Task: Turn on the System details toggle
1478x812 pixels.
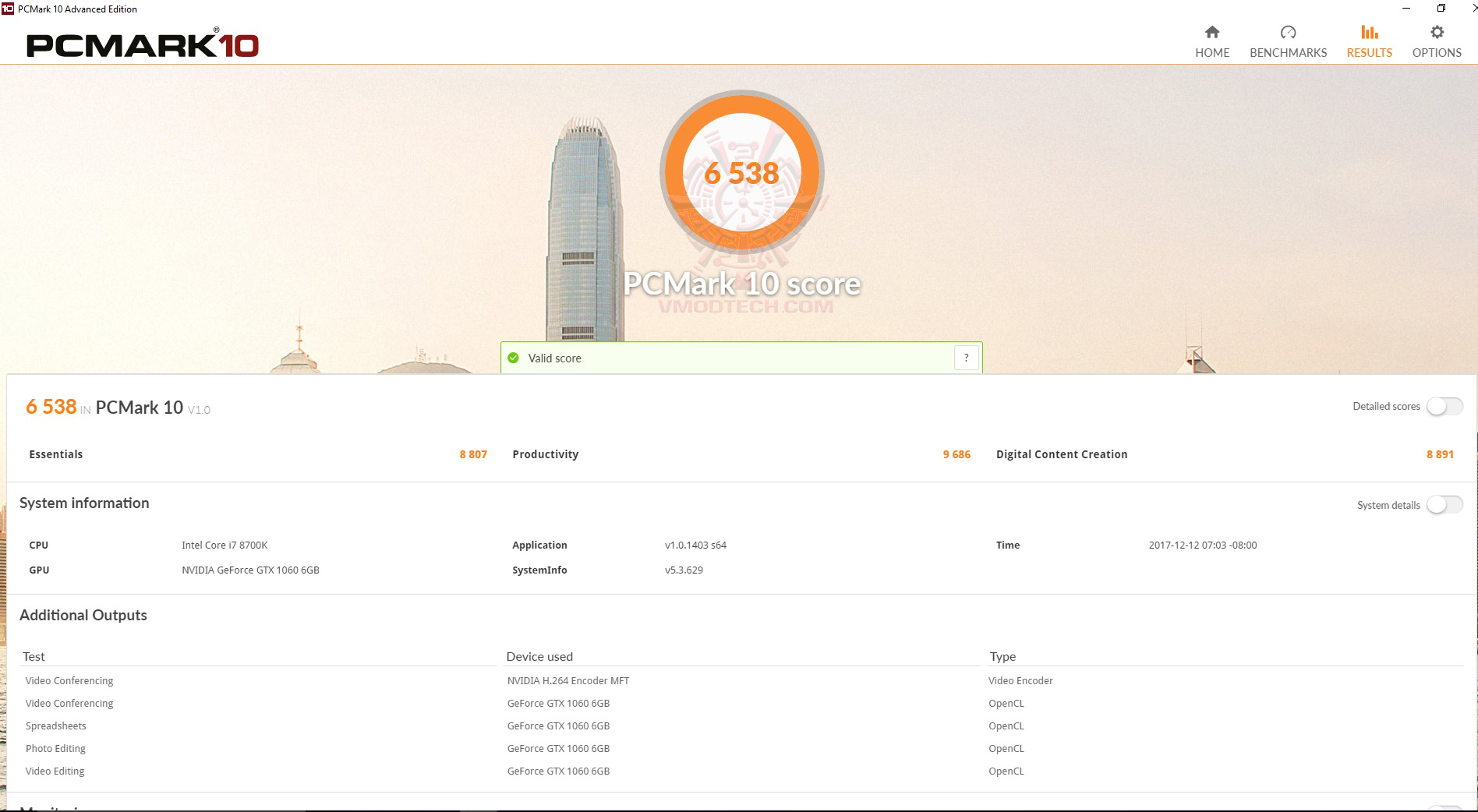Action: (x=1444, y=505)
